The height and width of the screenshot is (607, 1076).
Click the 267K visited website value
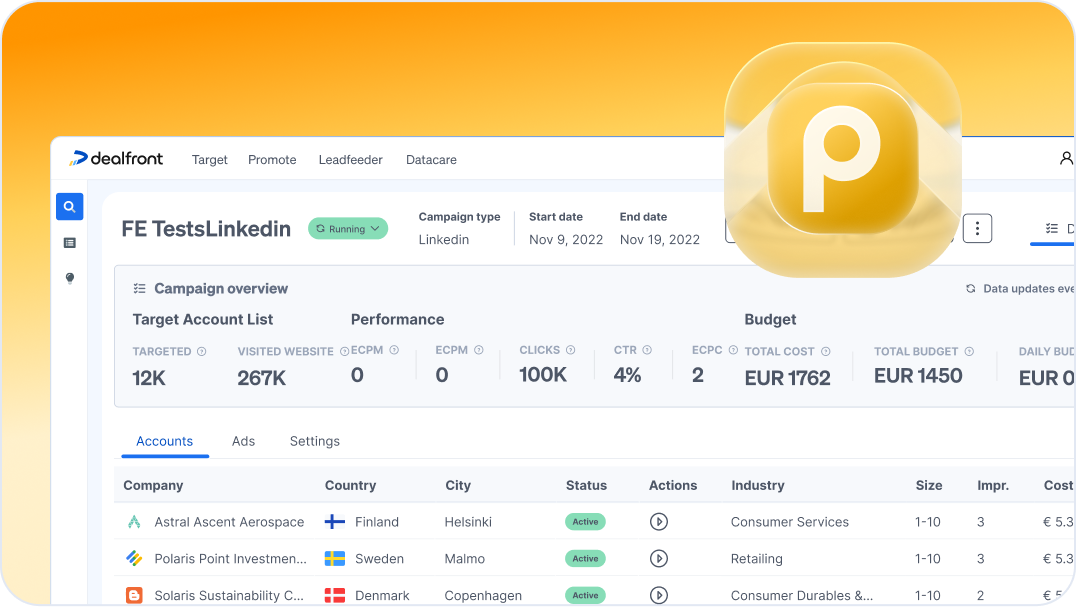(x=261, y=378)
